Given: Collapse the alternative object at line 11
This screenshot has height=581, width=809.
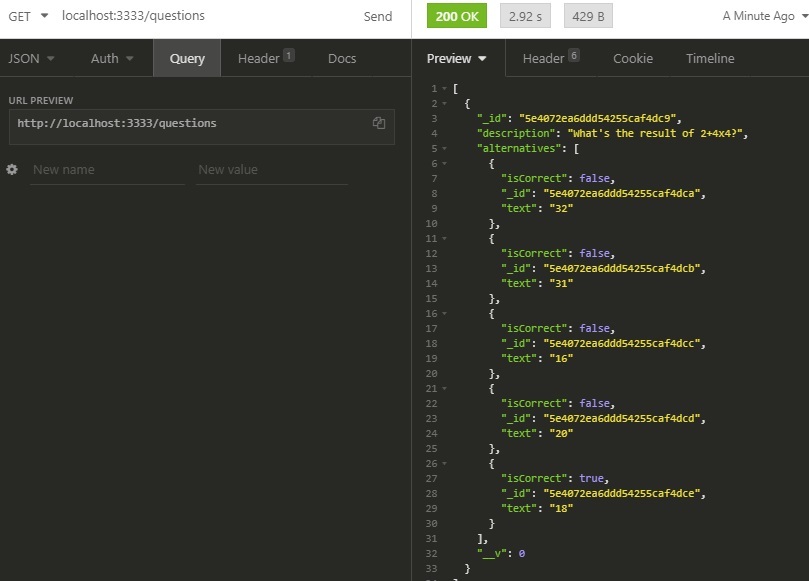Looking at the screenshot, I should 444,238.
